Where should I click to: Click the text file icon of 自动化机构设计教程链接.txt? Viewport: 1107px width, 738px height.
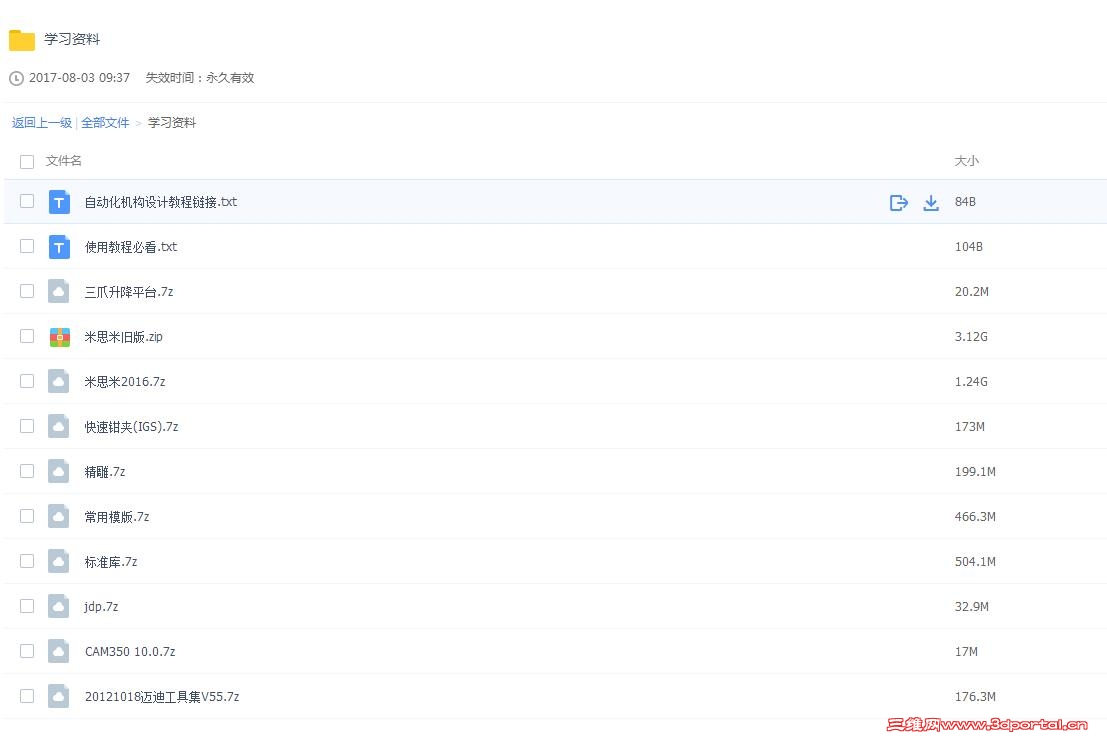click(59, 202)
